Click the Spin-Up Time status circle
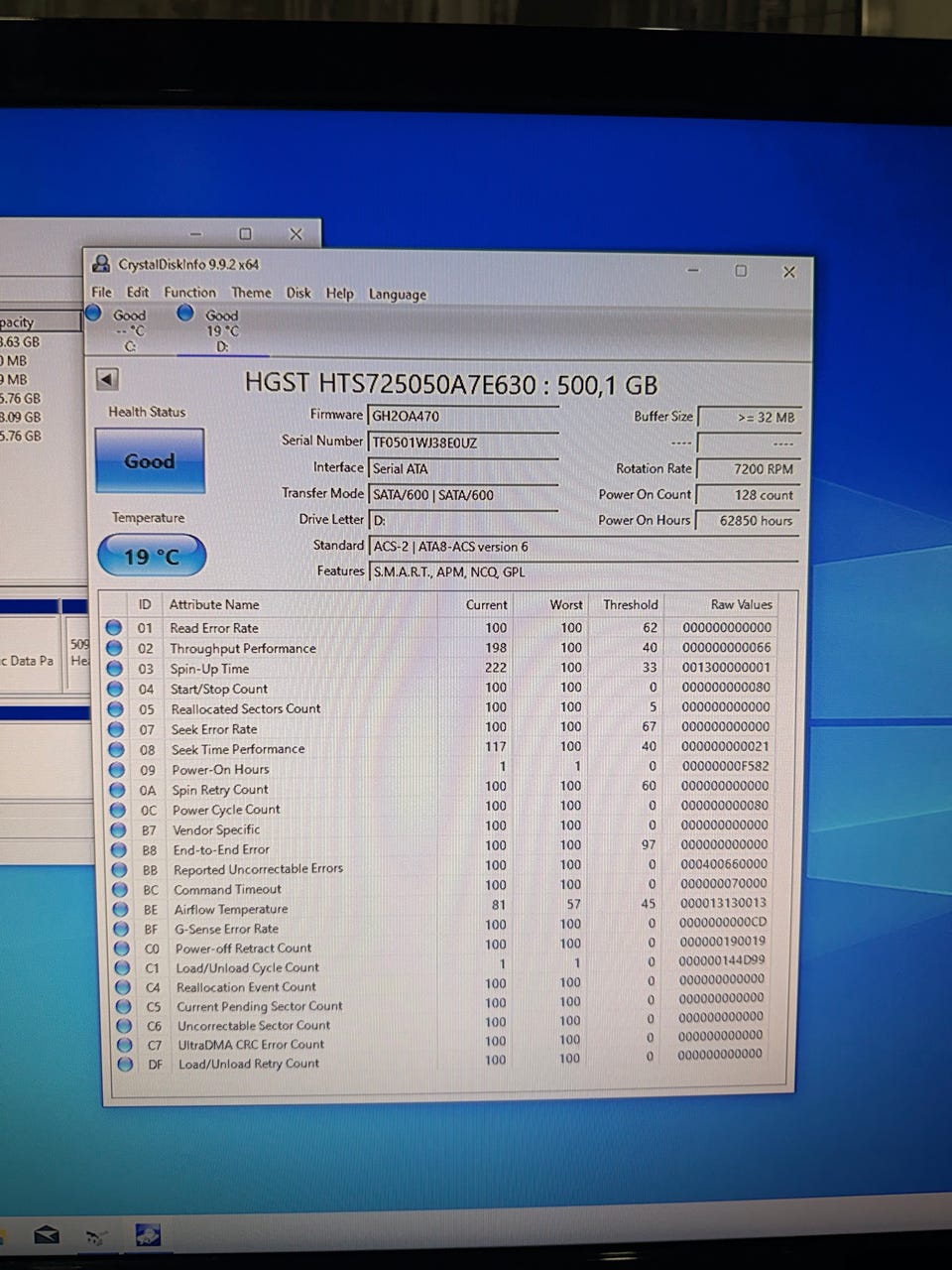This screenshot has height=1270, width=952. pyautogui.click(x=114, y=668)
